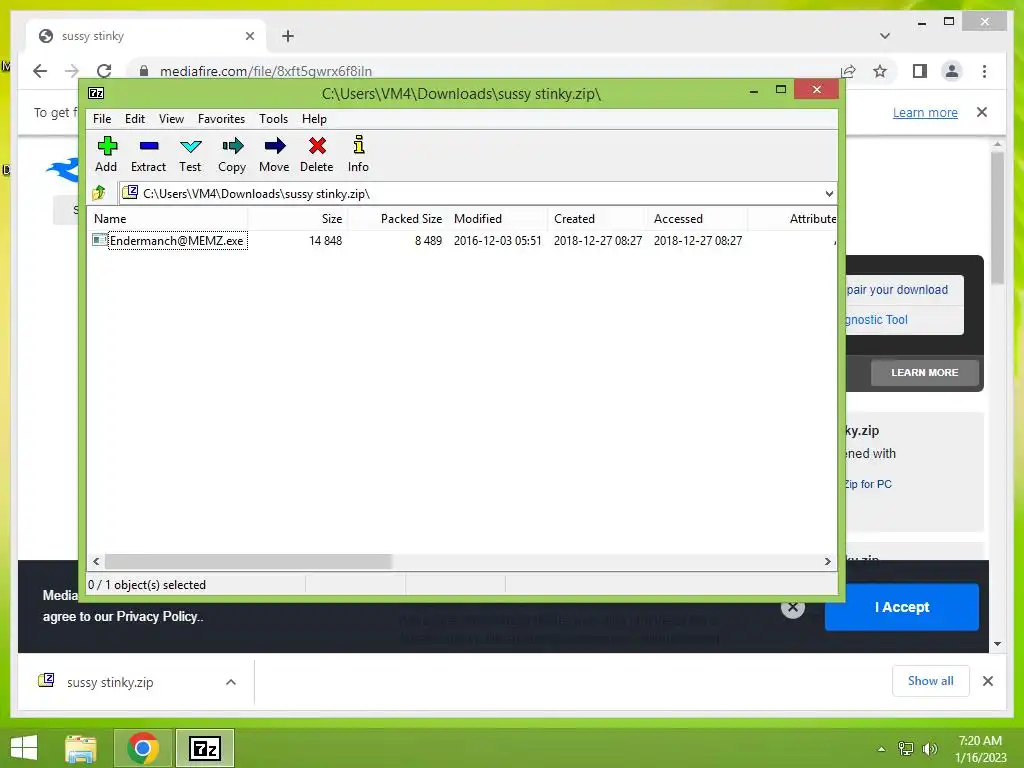Open the View menu

coord(171,119)
